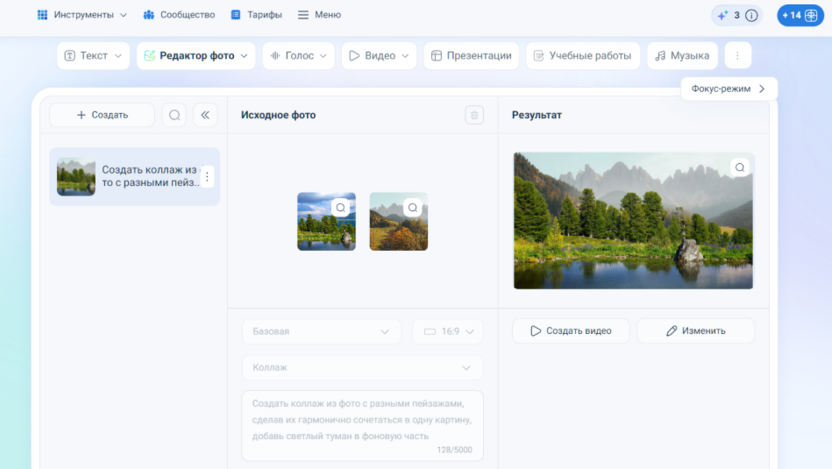Click the result landscape image
832x469 pixels.
pyautogui.click(x=633, y=221)
